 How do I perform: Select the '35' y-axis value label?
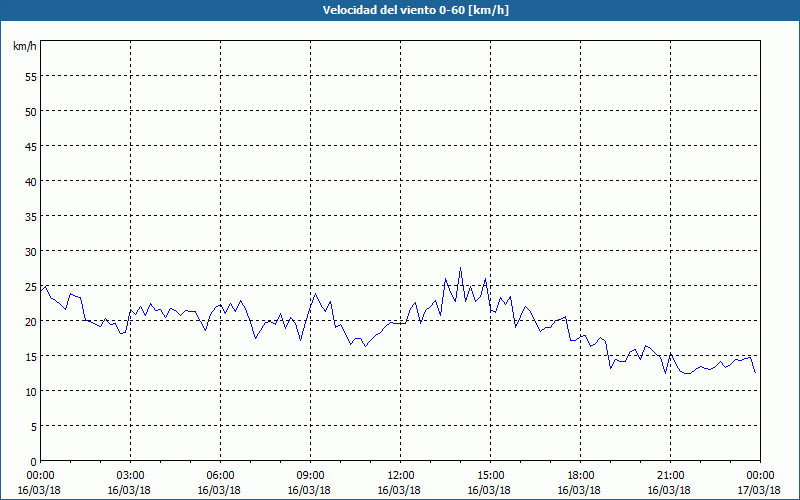31,216
